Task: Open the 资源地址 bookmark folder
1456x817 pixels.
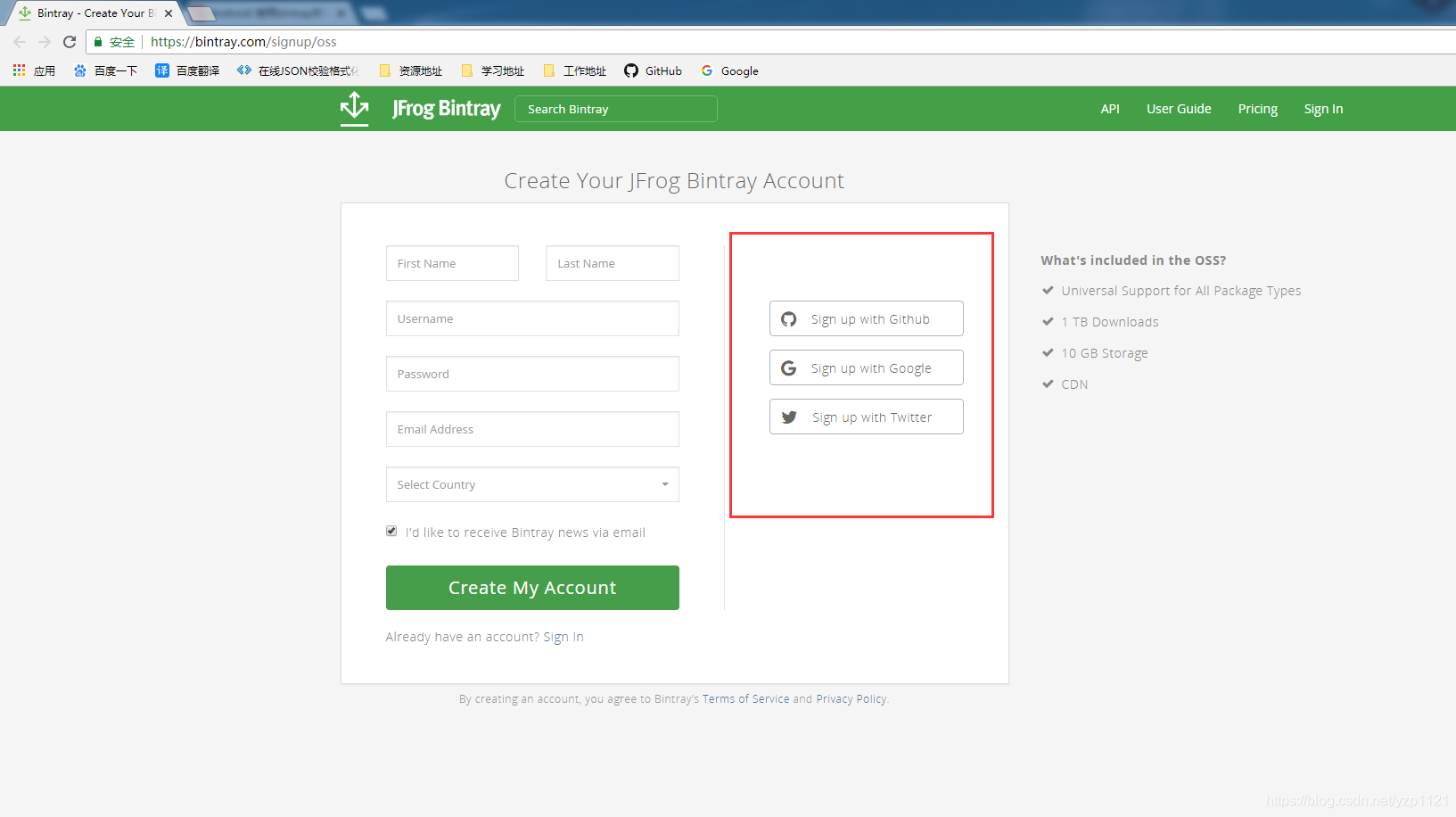Action: coord(410,70)
